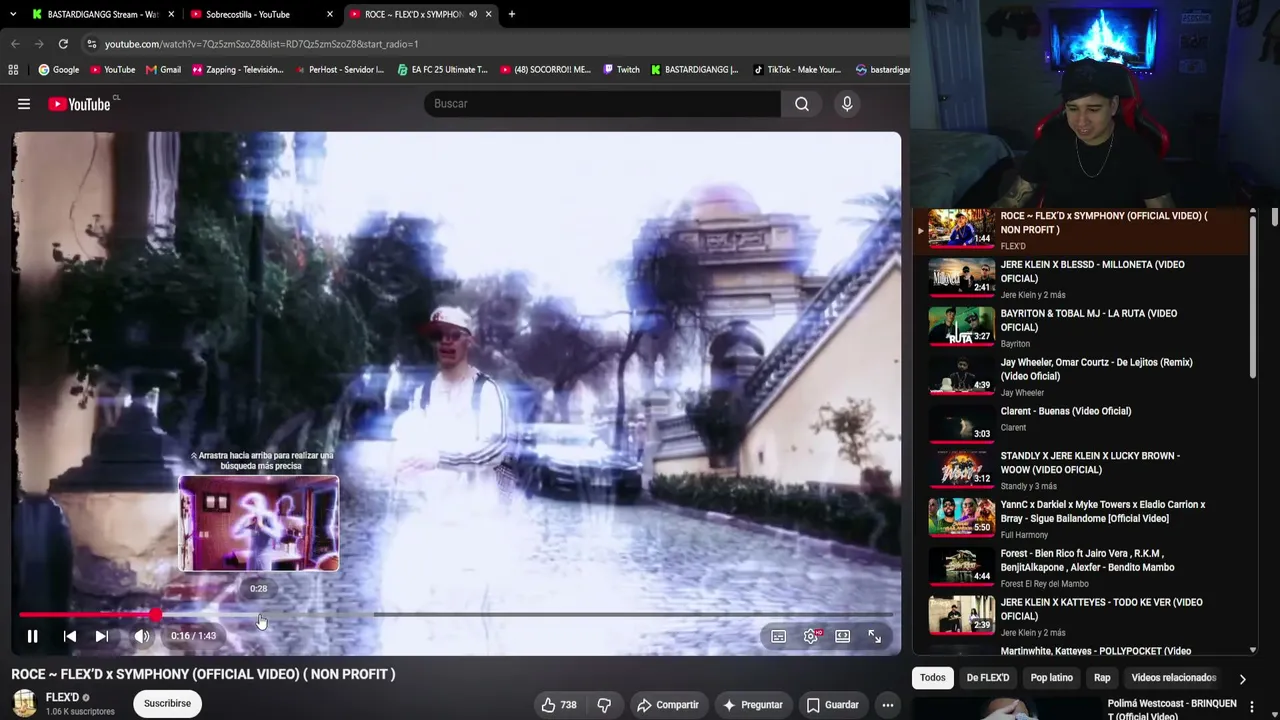Pause the video with the player button
The height and width of the screenshot is (720, 1280).
(x=32, y=636)
